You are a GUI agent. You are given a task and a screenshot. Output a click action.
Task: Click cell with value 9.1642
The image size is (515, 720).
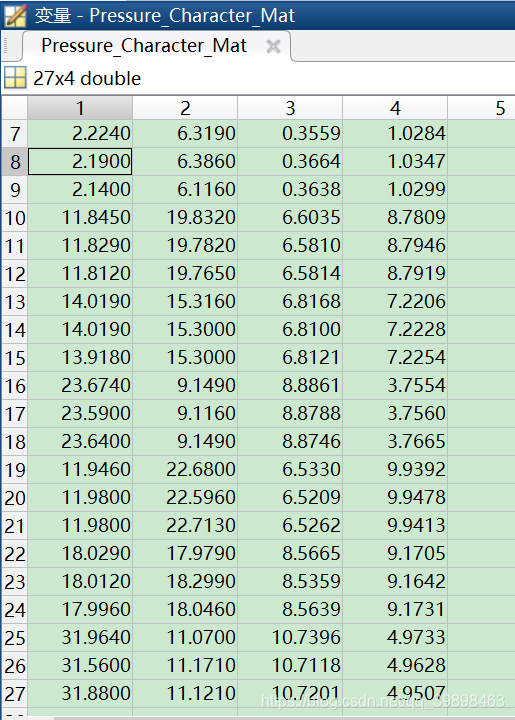[x=395, y=582]
